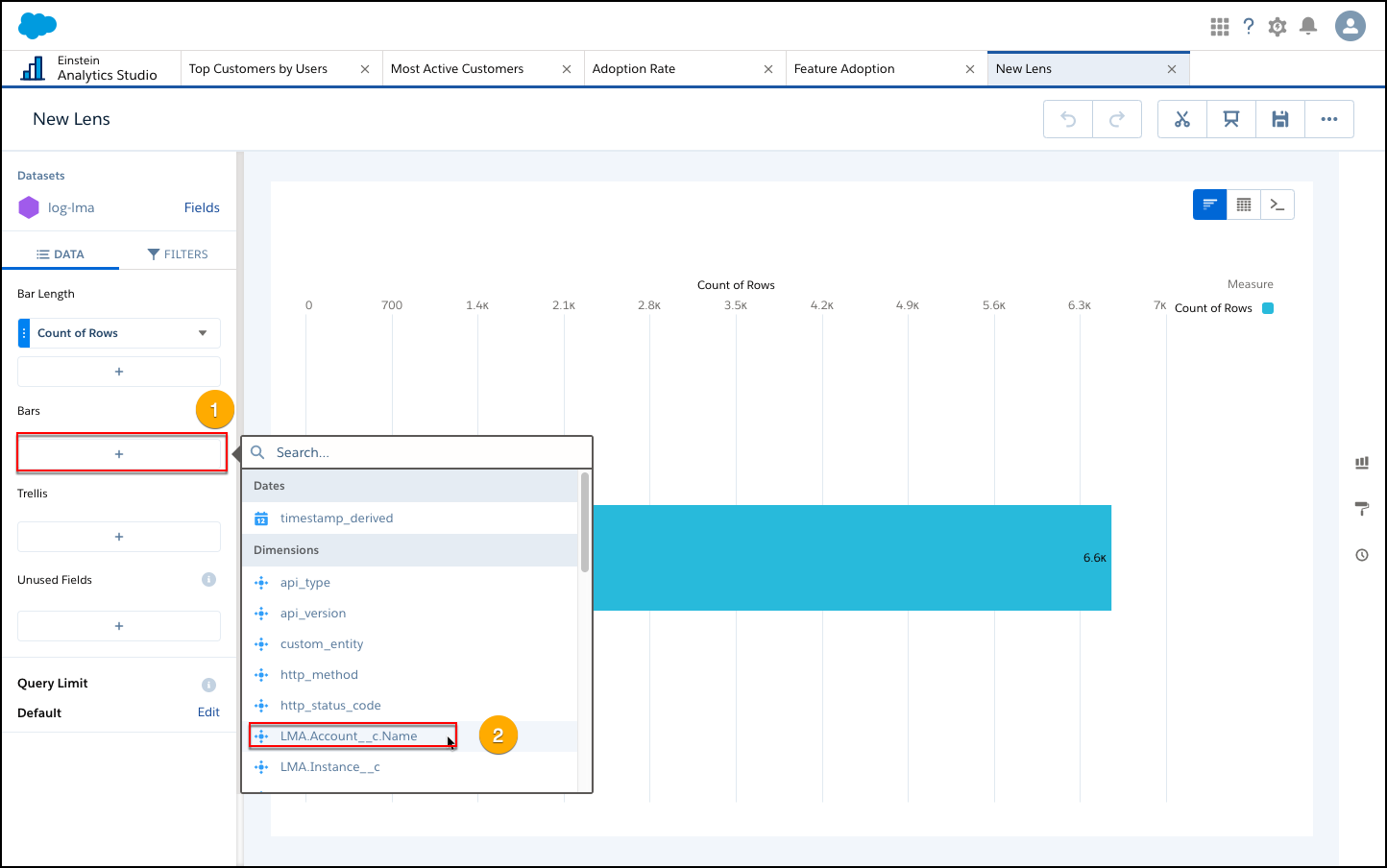Click the presentation screen icon
The image size is (1387, 868).
[1231, 119]
